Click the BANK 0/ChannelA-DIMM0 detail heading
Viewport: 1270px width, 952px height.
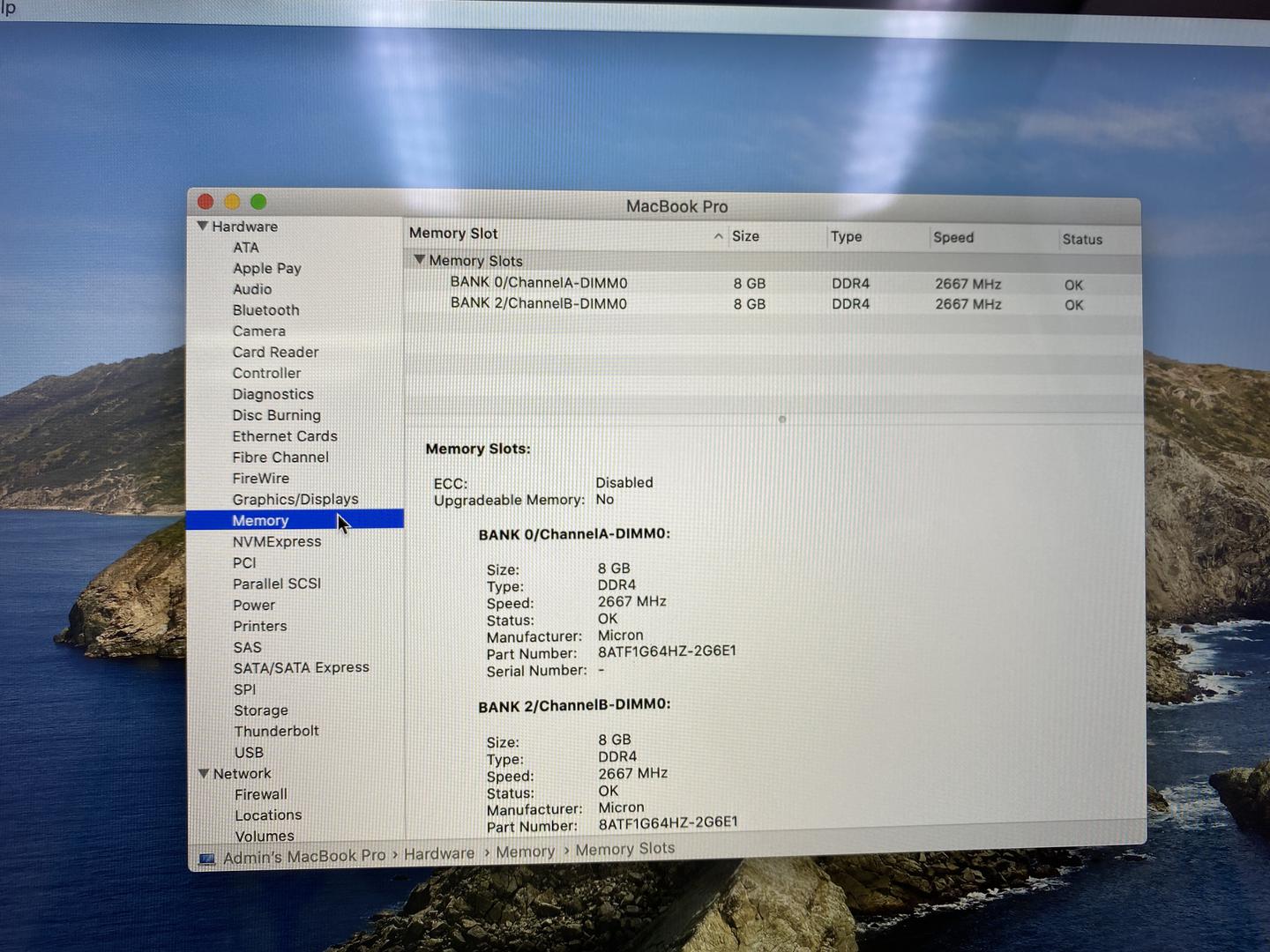(574, 534)
